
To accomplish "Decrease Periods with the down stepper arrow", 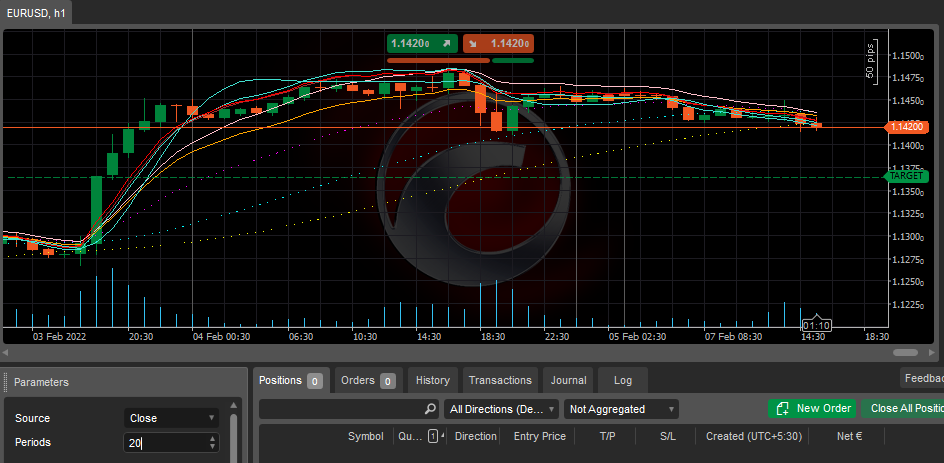I will (x=213, y=447).
